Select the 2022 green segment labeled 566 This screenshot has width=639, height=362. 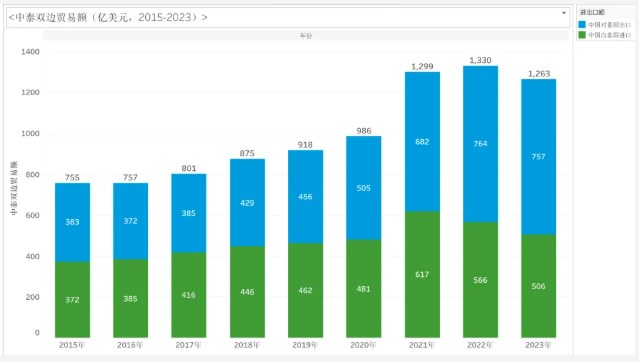(x=480, y=280)
